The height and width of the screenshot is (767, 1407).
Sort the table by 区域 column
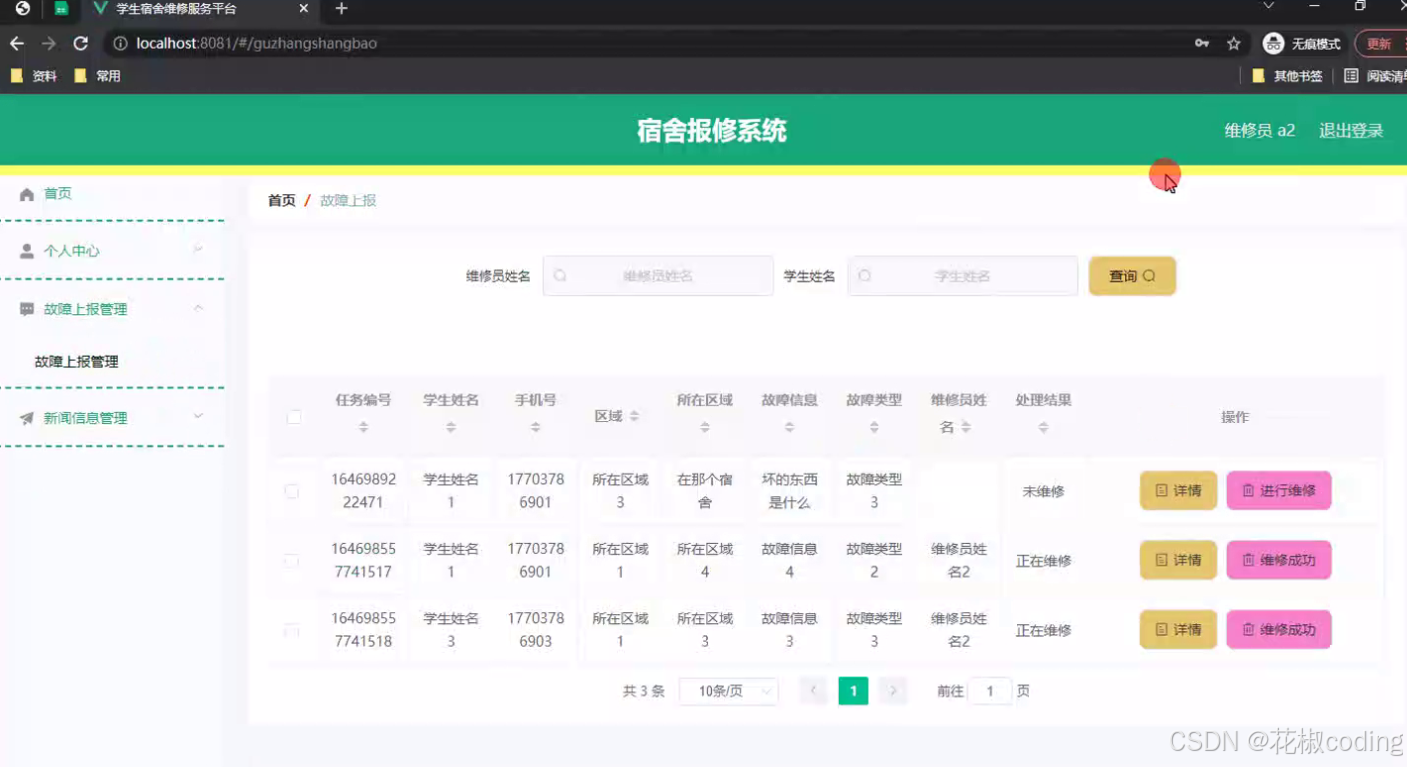(634, 416)
